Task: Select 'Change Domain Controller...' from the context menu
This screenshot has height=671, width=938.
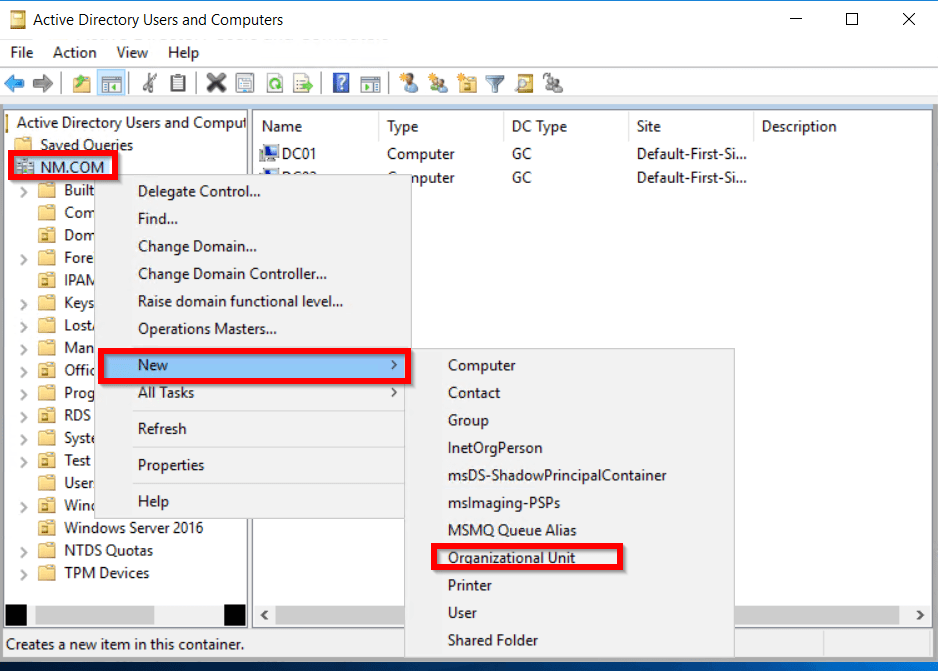Action: [x=232, y=274]
